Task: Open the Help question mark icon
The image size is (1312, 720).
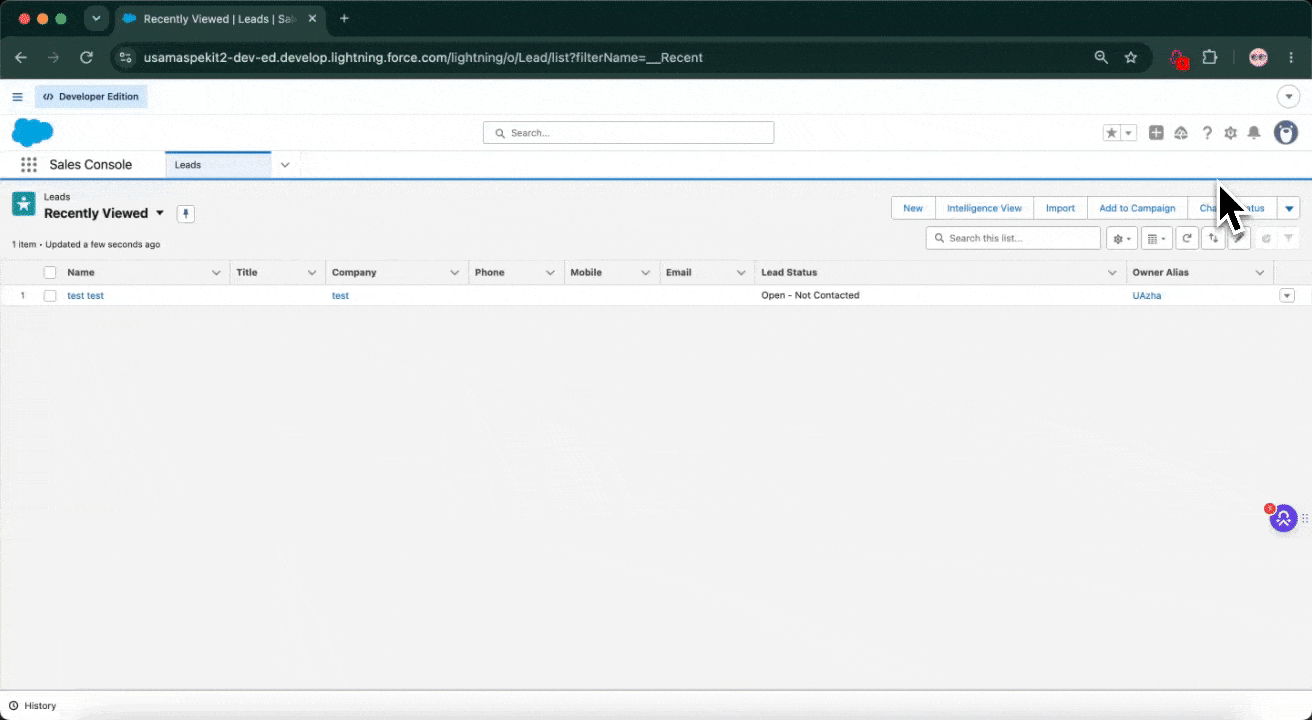Action: coord(1207,133)
